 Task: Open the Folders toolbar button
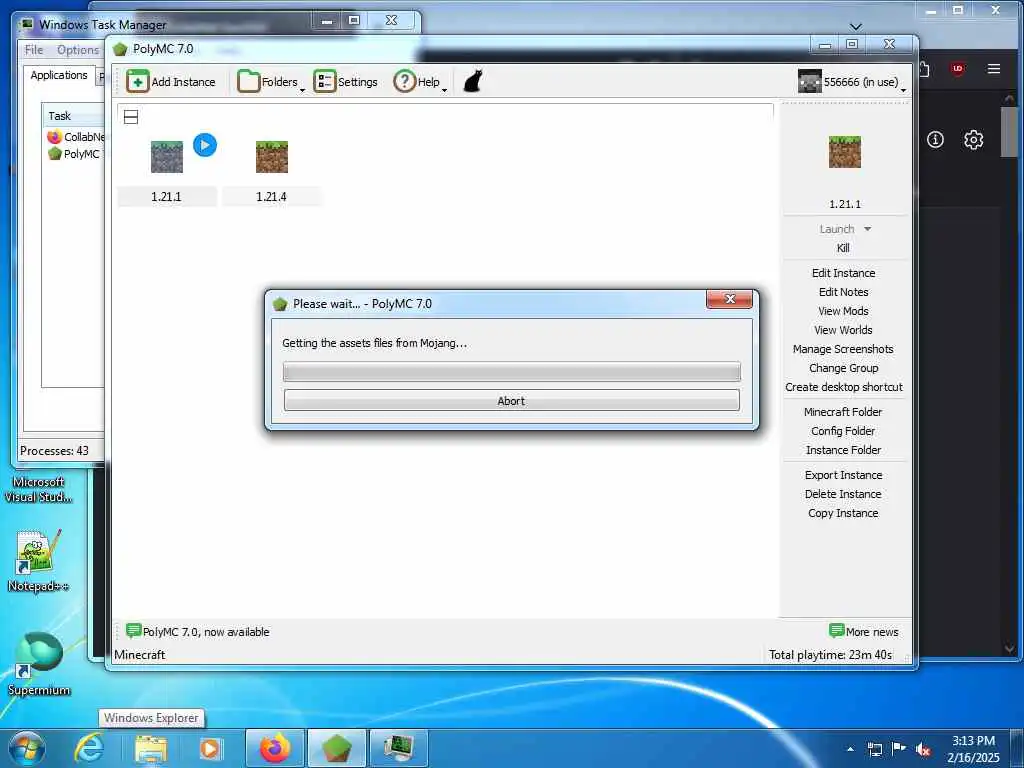267,82
